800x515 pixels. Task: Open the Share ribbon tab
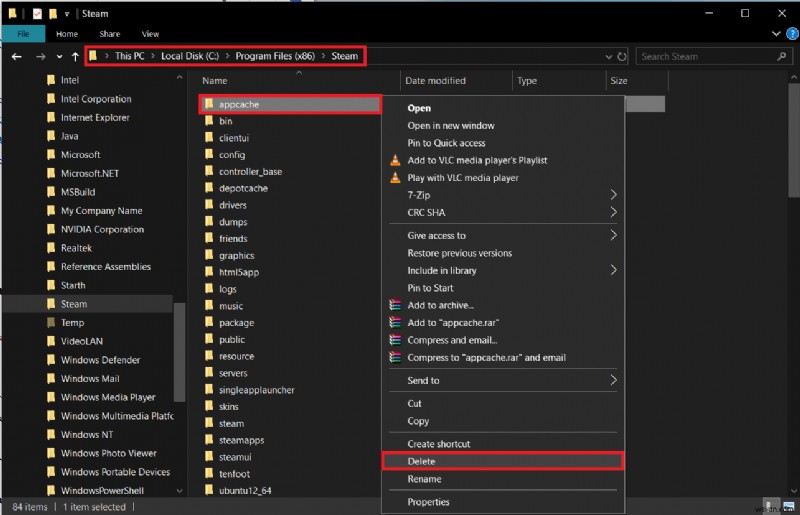[110, 34]
